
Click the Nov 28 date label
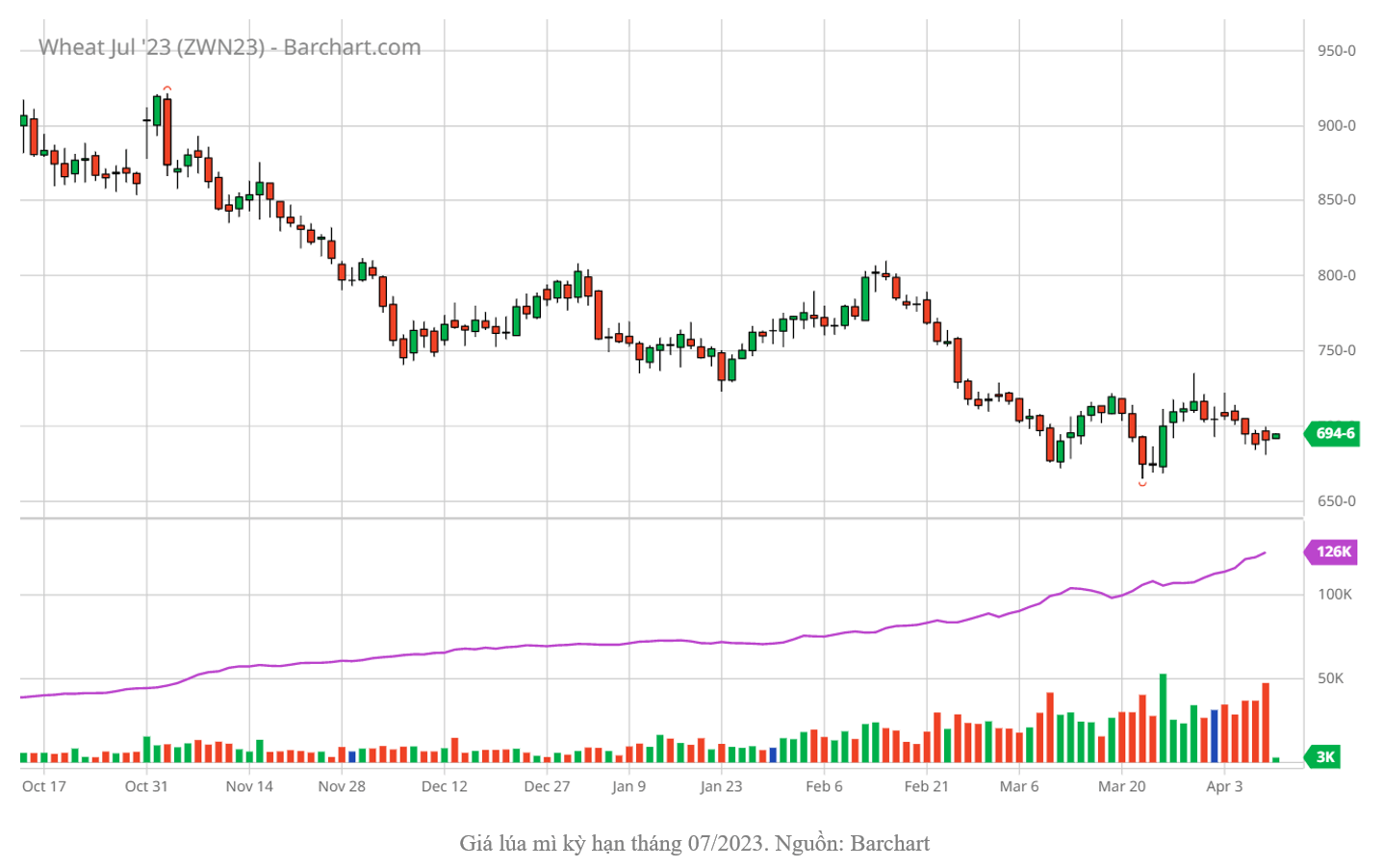[342, 786]
